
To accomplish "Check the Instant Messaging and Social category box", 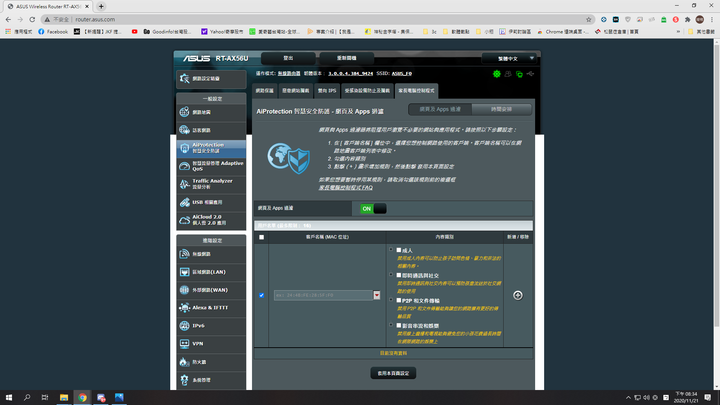I will tap(399, 275).
